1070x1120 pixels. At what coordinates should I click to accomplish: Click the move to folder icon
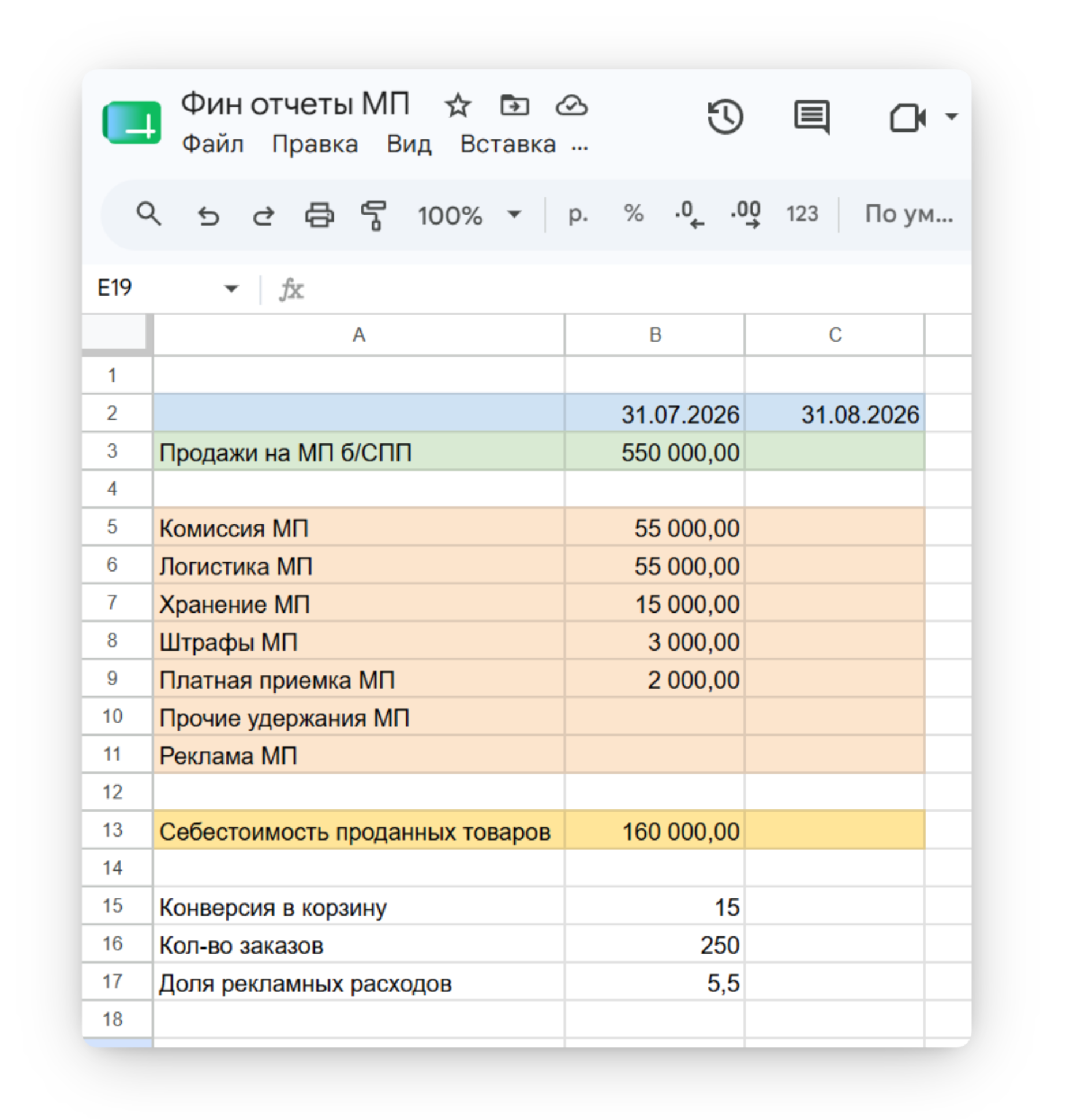[x=514, y=105]
